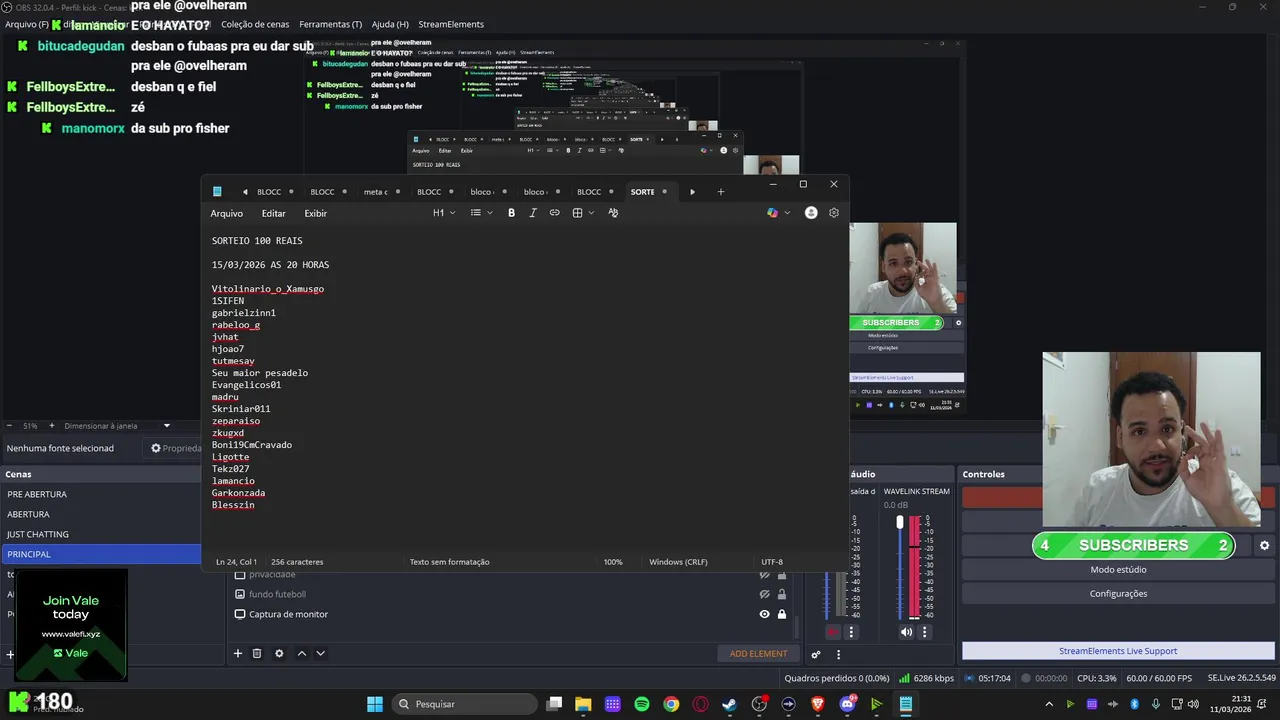Move source up with arrow
This screenshot has width=1280, height=720.
[301, 653]
